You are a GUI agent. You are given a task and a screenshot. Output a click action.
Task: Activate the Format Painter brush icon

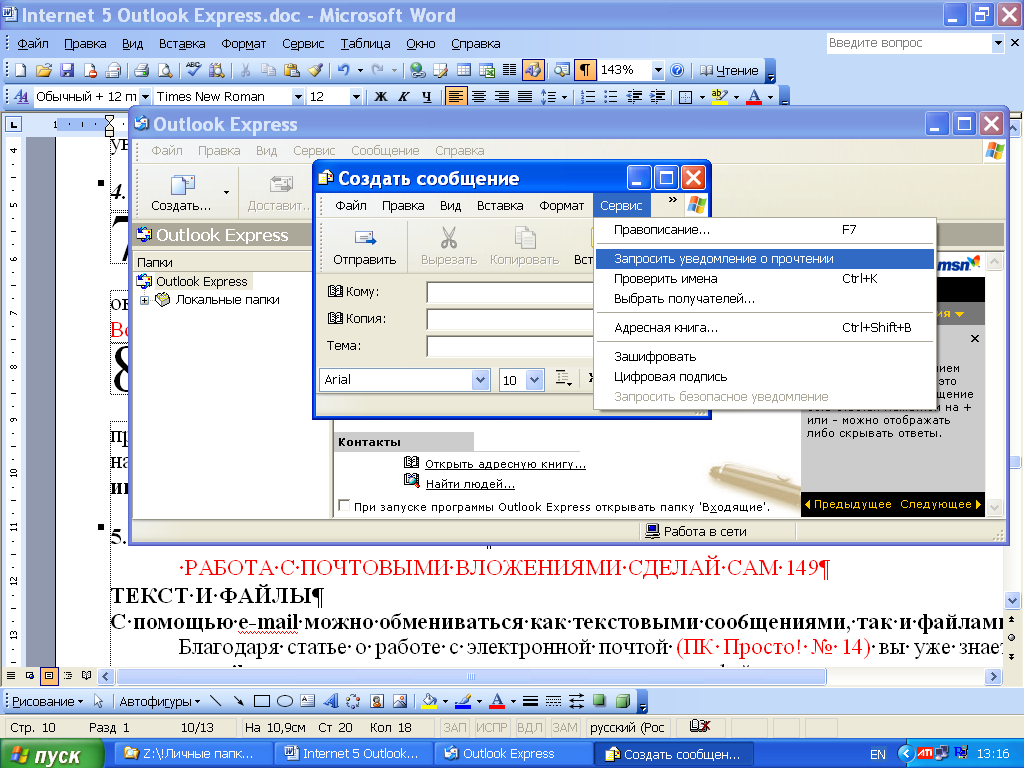point(315,70)
